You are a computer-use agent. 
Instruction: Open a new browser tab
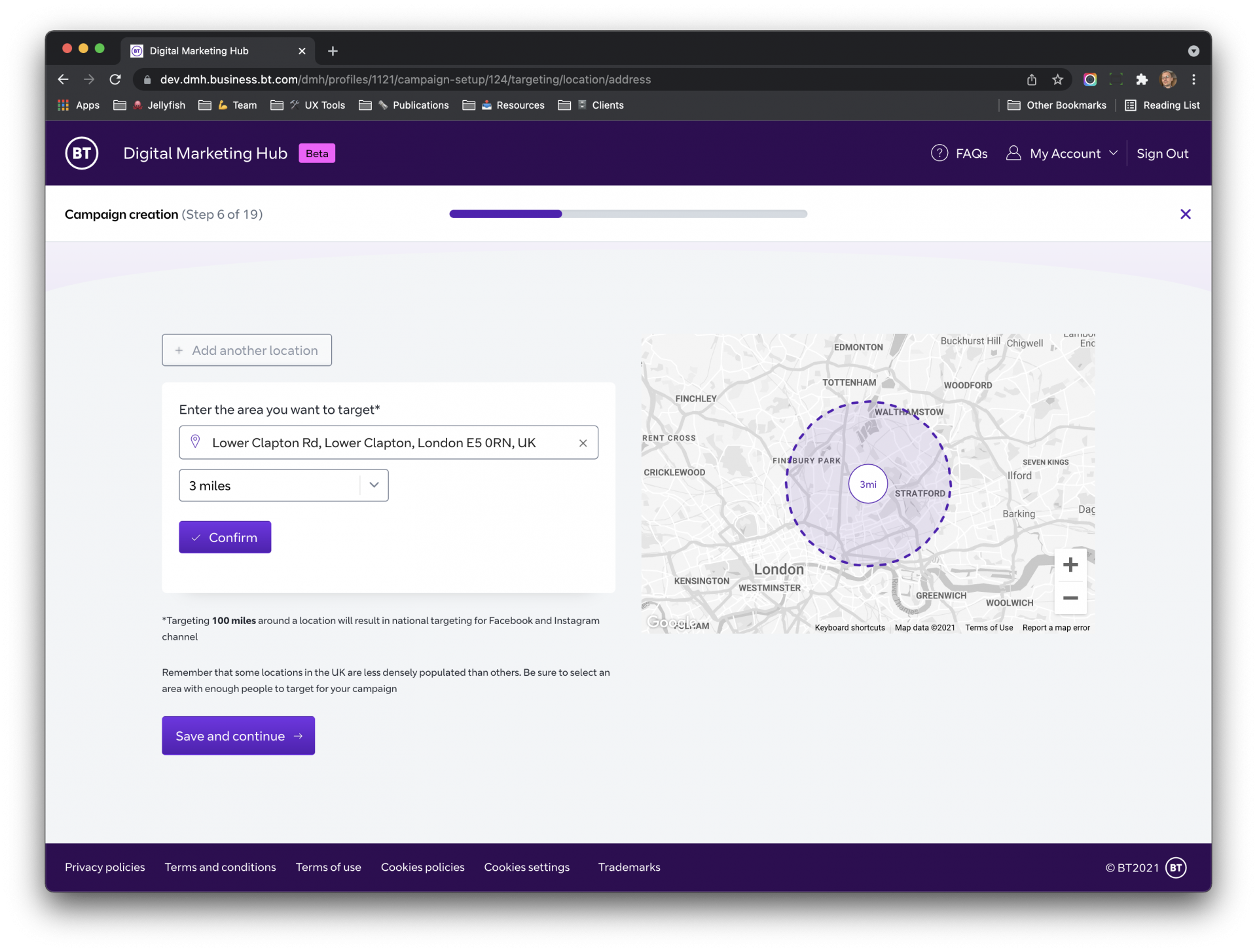[333, 50]
